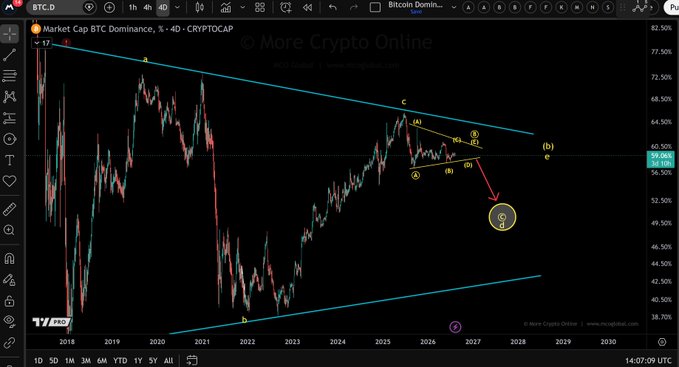The image size is (679, 367).
Task: Open the brush and shapes tool
Action: pos(10,139)
